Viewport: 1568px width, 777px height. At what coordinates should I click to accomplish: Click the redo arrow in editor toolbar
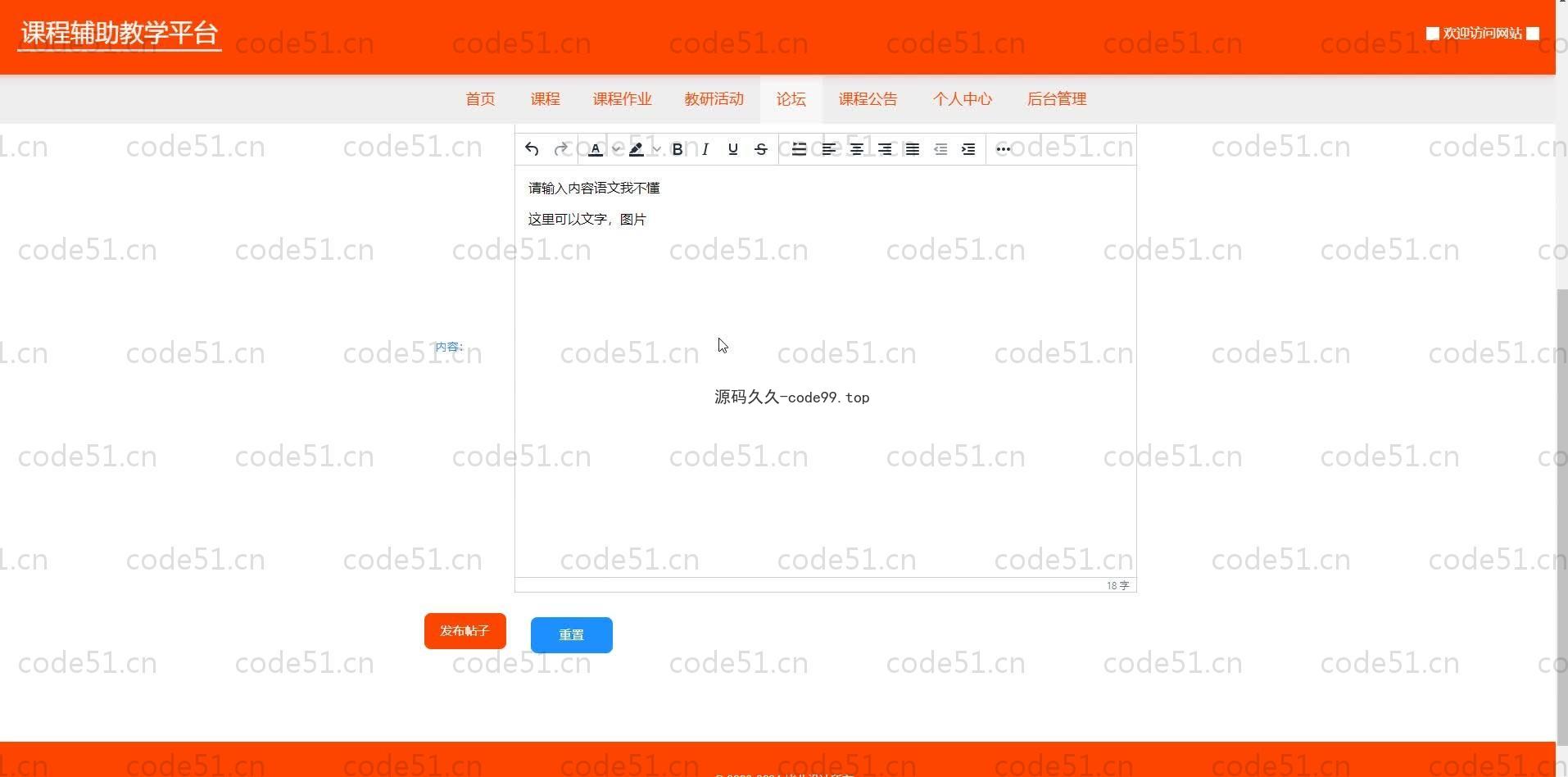[x=561, y=149]
